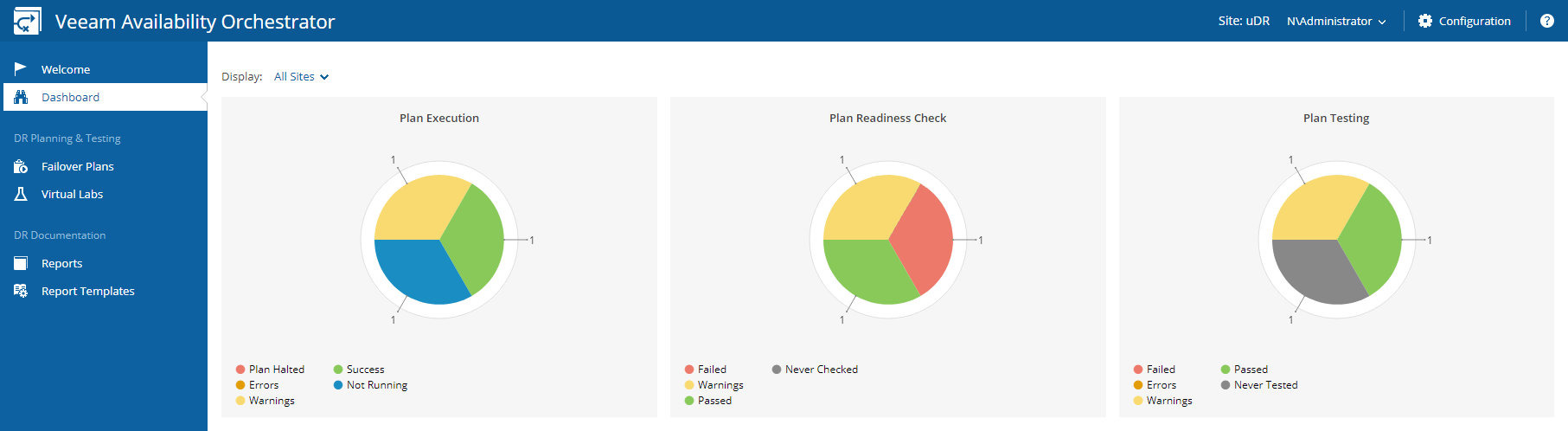The width and height of the screenshot is (1568, 431).
Task: Toggle Never Tested legend item
Action: pyautogui.click(x=1259, y=385)
